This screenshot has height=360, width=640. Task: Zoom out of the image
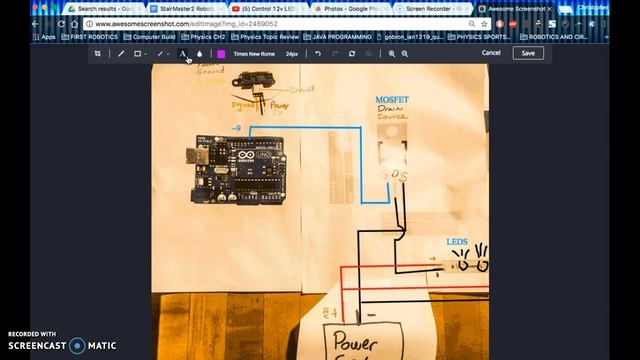tap(405, 53)
